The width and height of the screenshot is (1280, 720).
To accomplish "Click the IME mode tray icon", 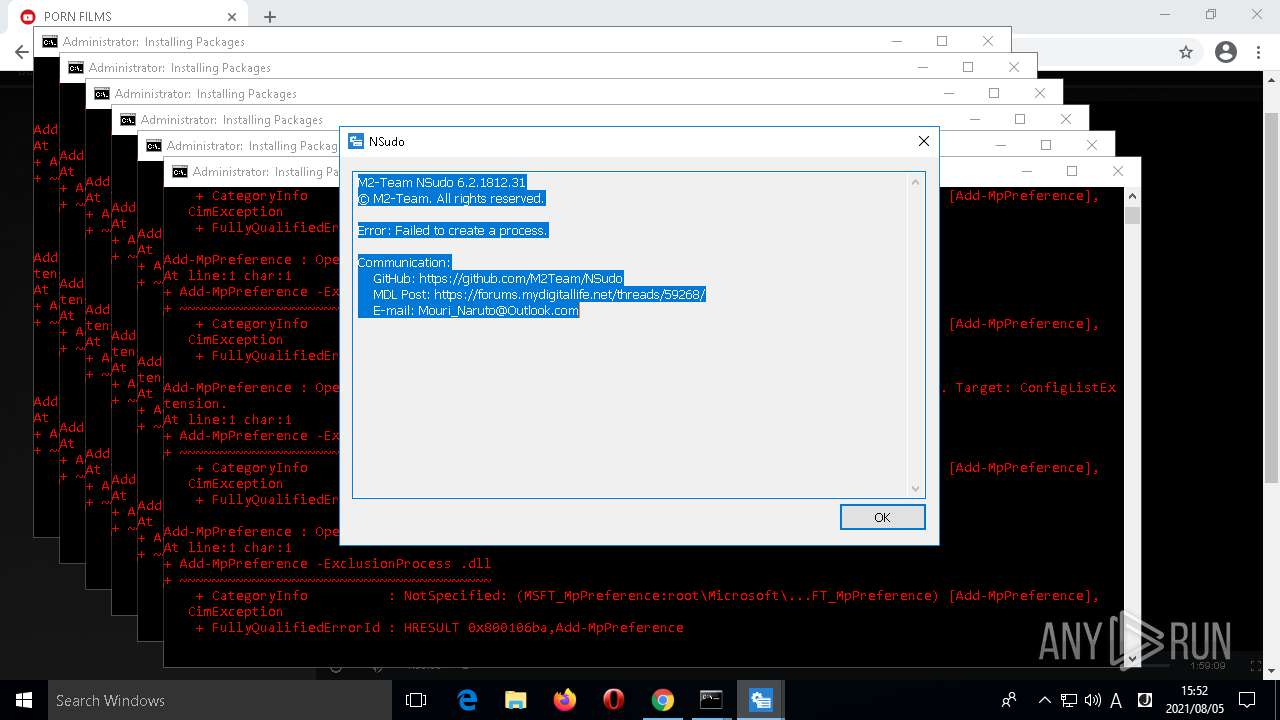I will point(1145,700).
